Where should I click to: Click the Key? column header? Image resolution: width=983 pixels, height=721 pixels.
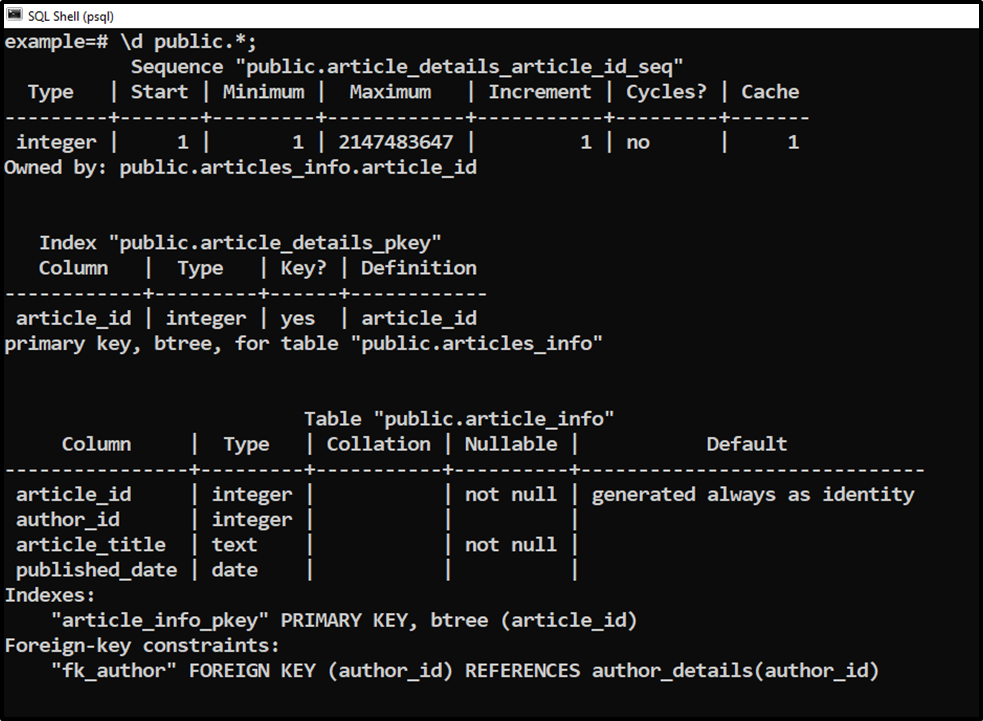(303, 268)
